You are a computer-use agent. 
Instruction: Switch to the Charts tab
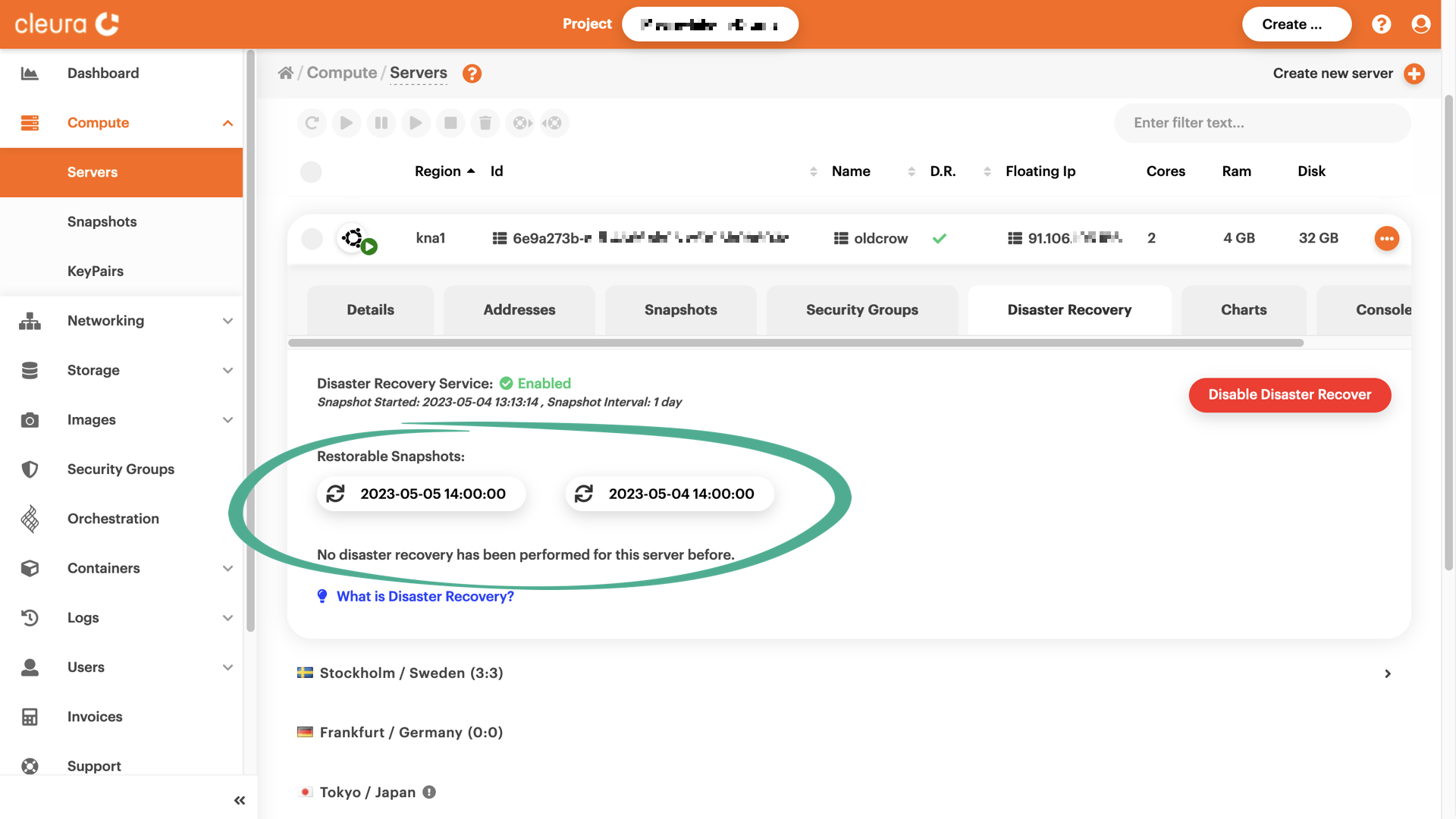pyautogui.click(x=1244, y=309)
